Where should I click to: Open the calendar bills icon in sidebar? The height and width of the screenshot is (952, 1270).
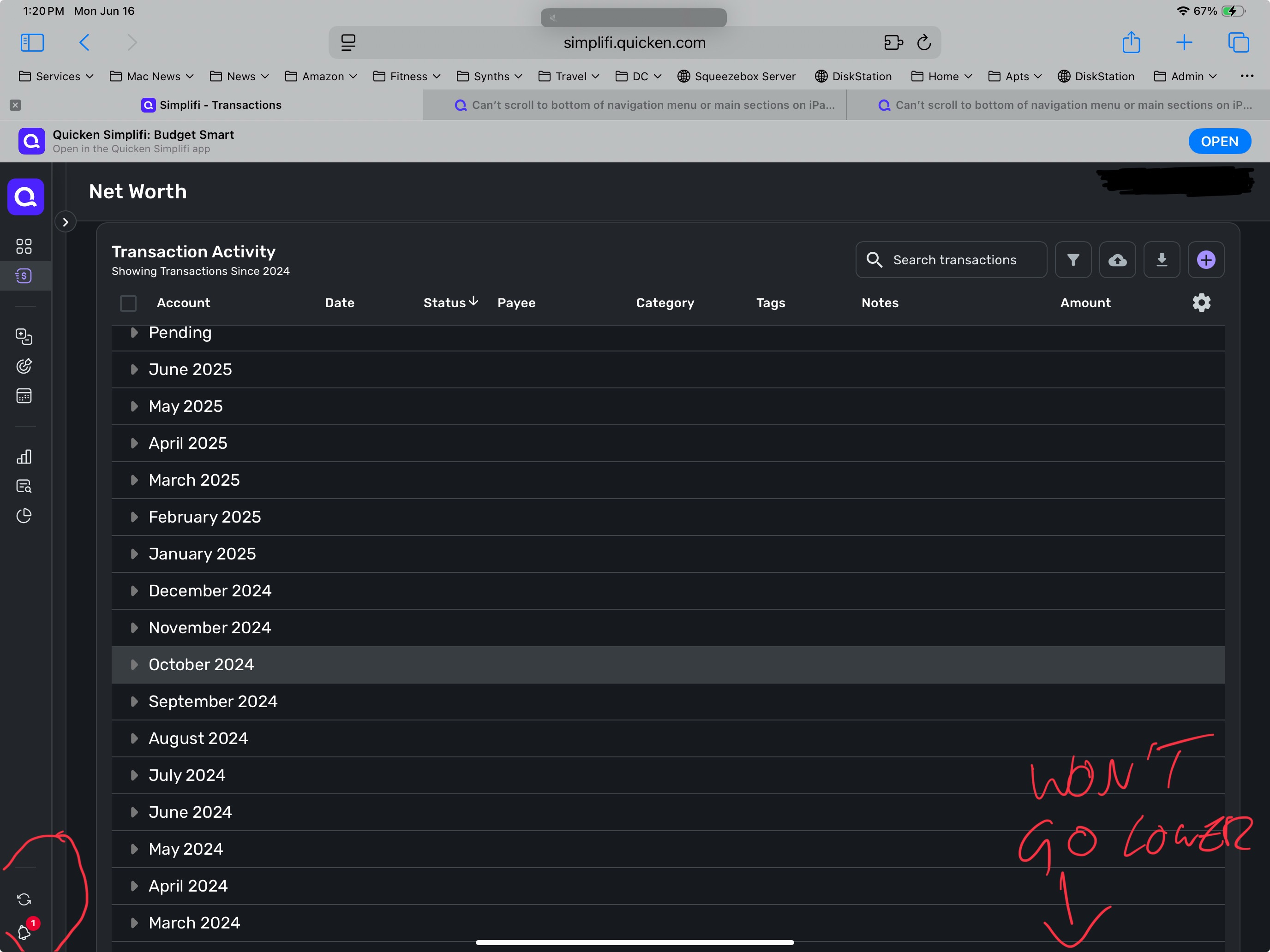click(x=24, y=396)
